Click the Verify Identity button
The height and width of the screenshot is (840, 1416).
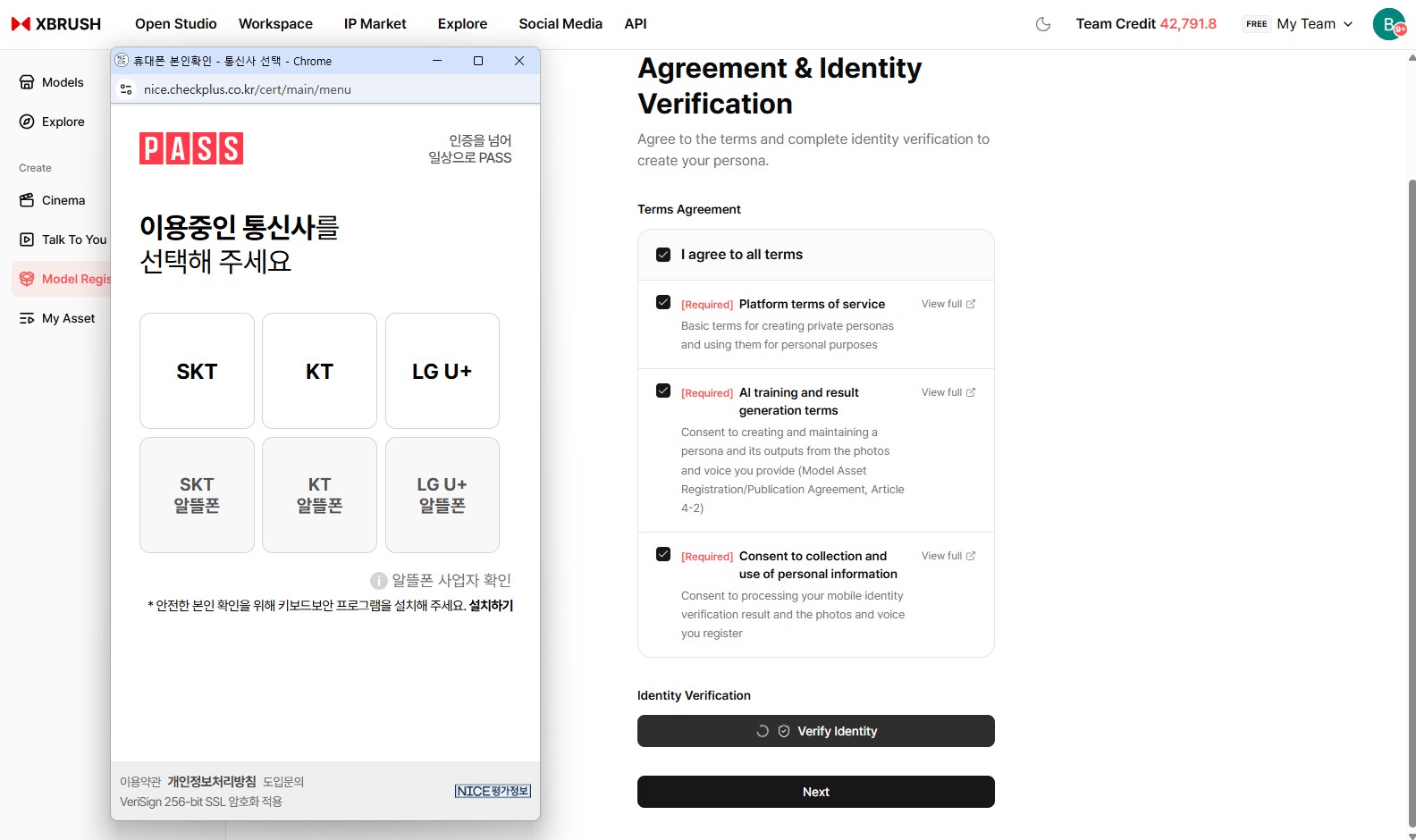[816, 731]
